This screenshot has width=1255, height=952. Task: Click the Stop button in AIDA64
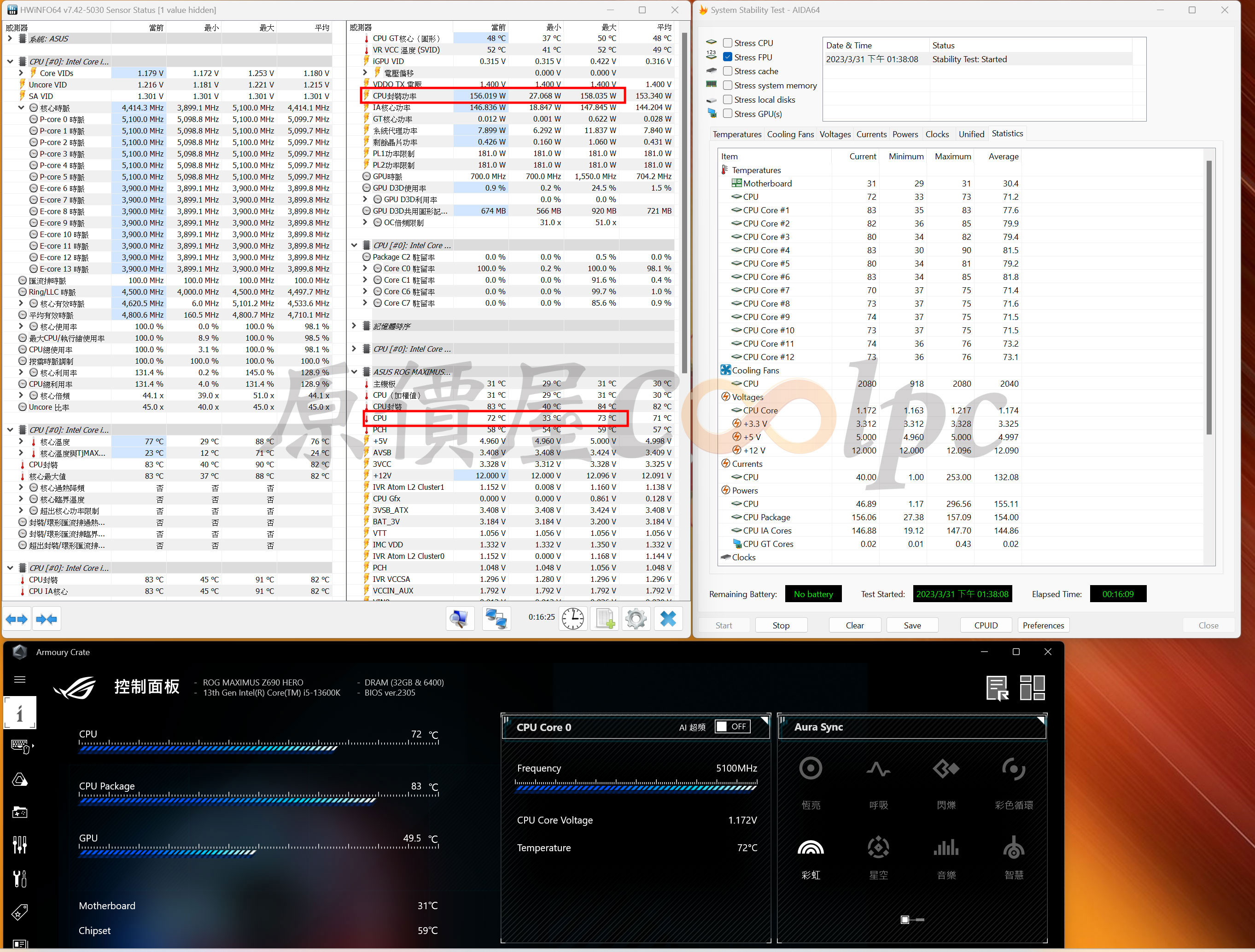click(x=781, y=626)
